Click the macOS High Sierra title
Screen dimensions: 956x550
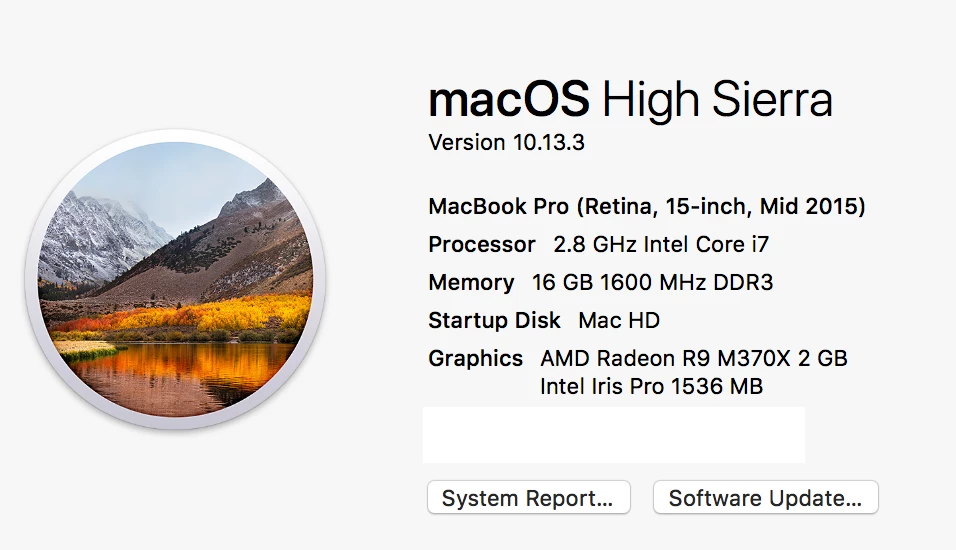630,100
